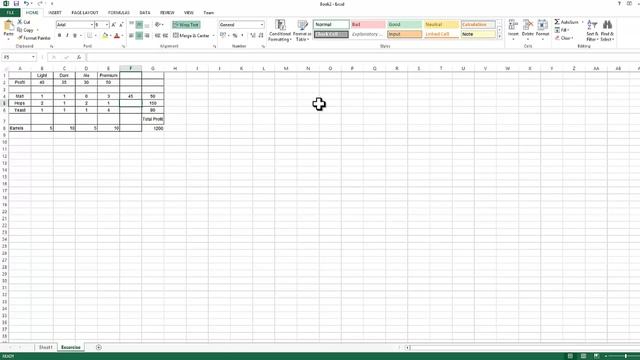Increase decimal places

pos(253,36)
